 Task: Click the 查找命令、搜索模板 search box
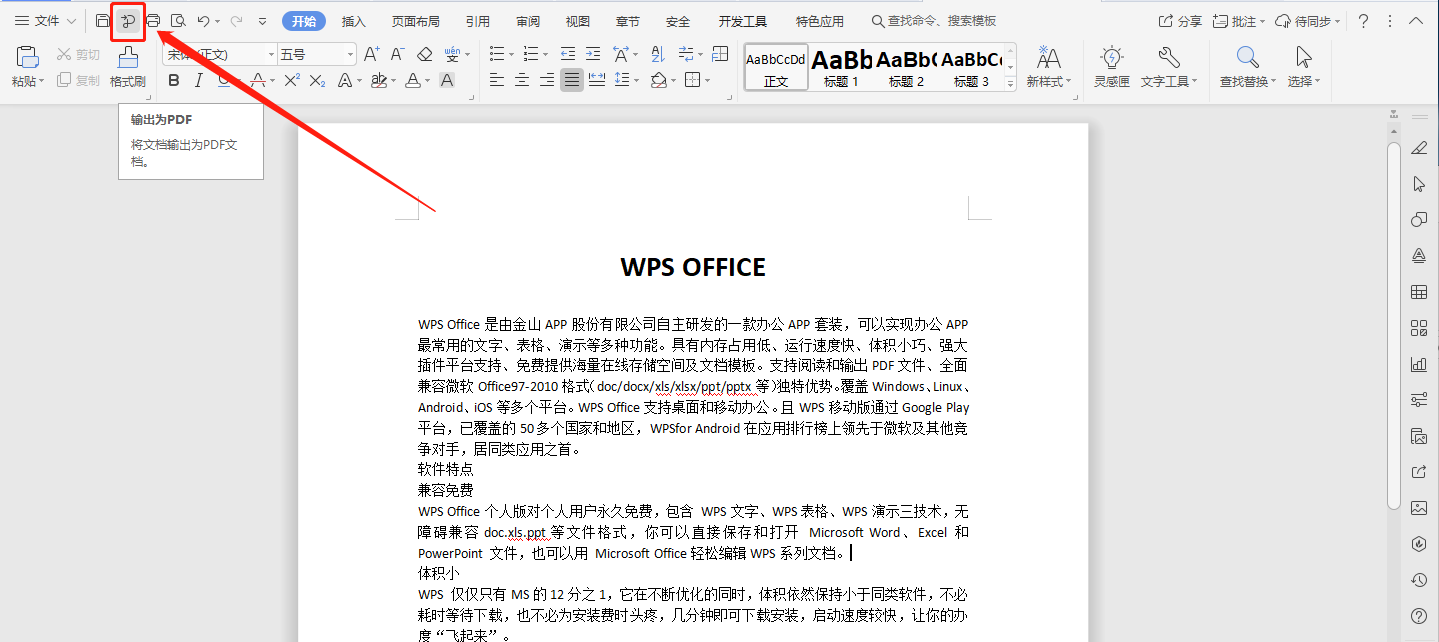tap(934, 21)
